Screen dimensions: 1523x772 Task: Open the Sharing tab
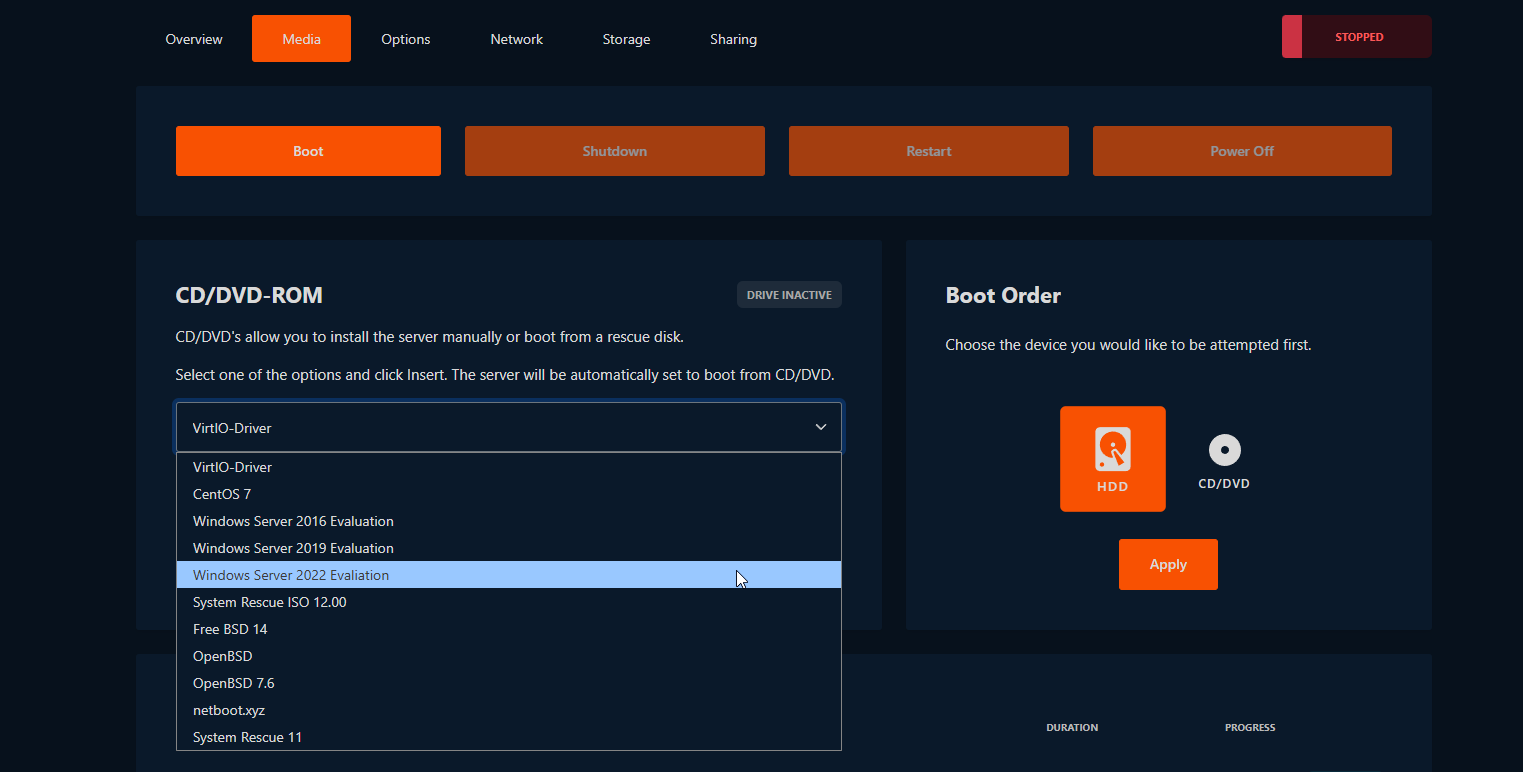(x=733, y=39)
